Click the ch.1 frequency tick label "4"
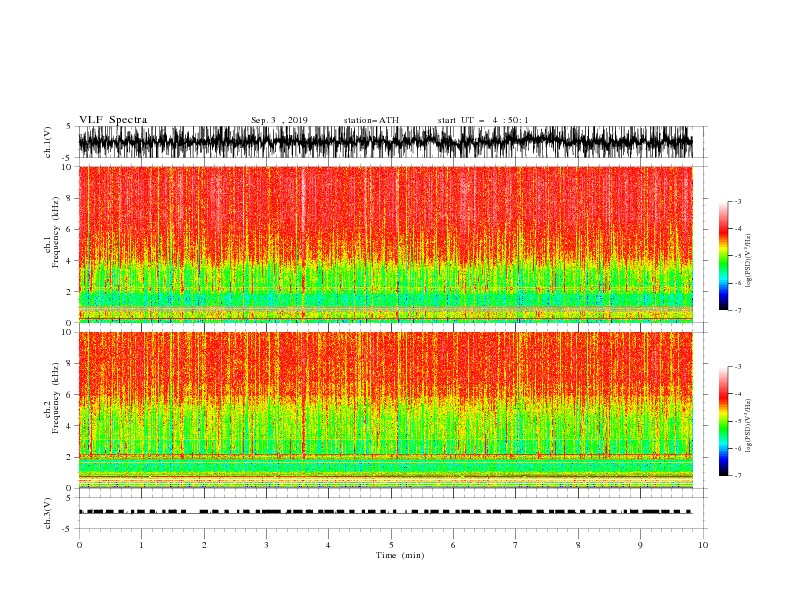792x612 pixels. (x=69, y=261)
